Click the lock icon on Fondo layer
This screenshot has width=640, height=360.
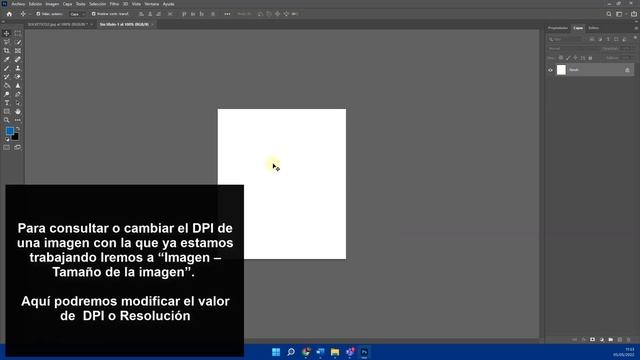pos(627,70)
